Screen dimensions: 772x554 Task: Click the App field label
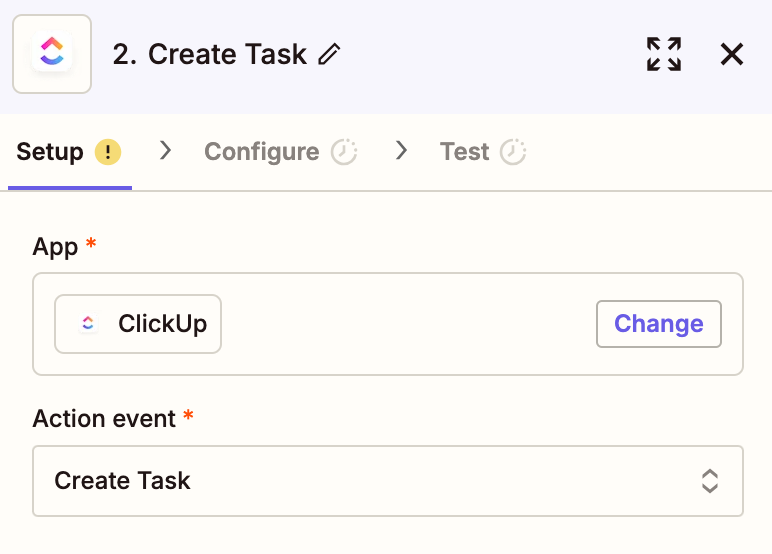tap(55, 247)
